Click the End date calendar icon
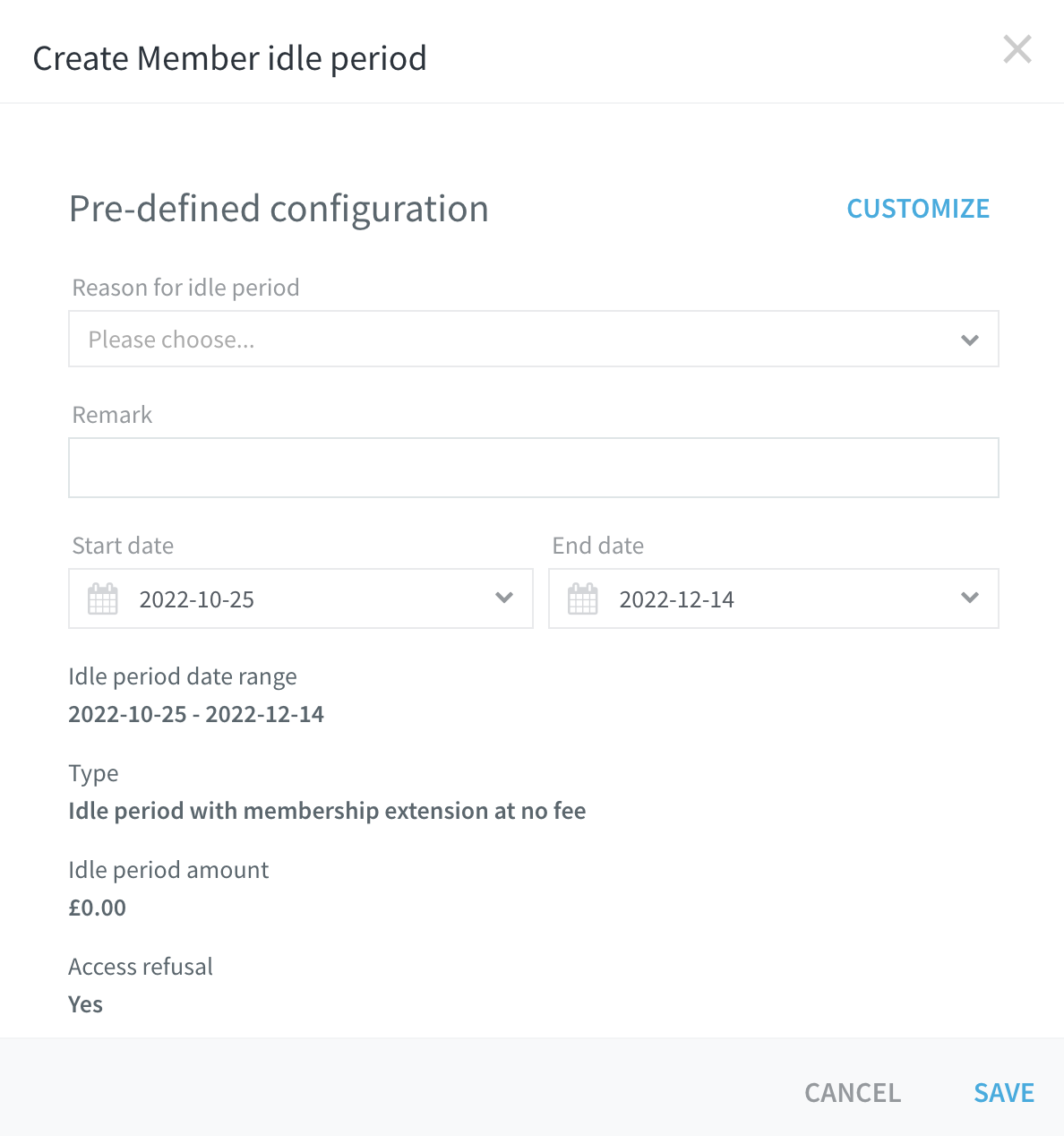Viewport: 1064px width, 1136px height. click(583, 598)
